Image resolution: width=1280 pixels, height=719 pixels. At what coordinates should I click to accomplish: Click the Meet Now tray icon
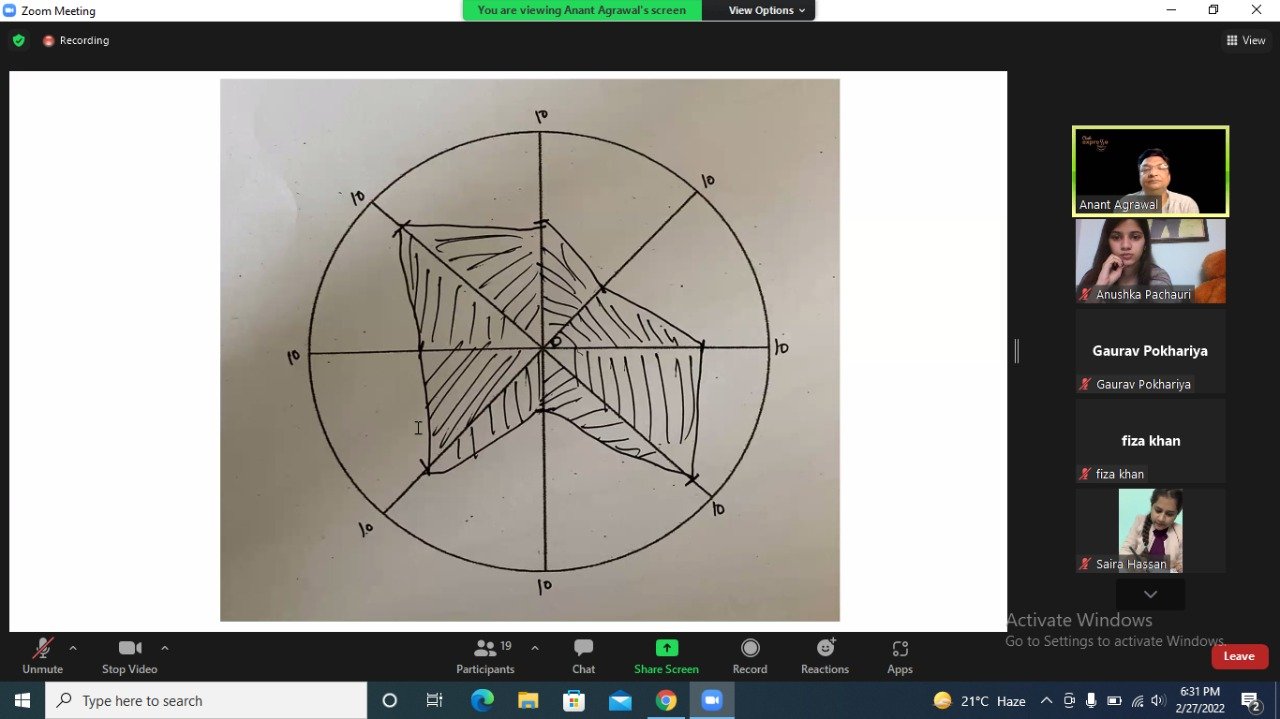(x=1069, y=701)
